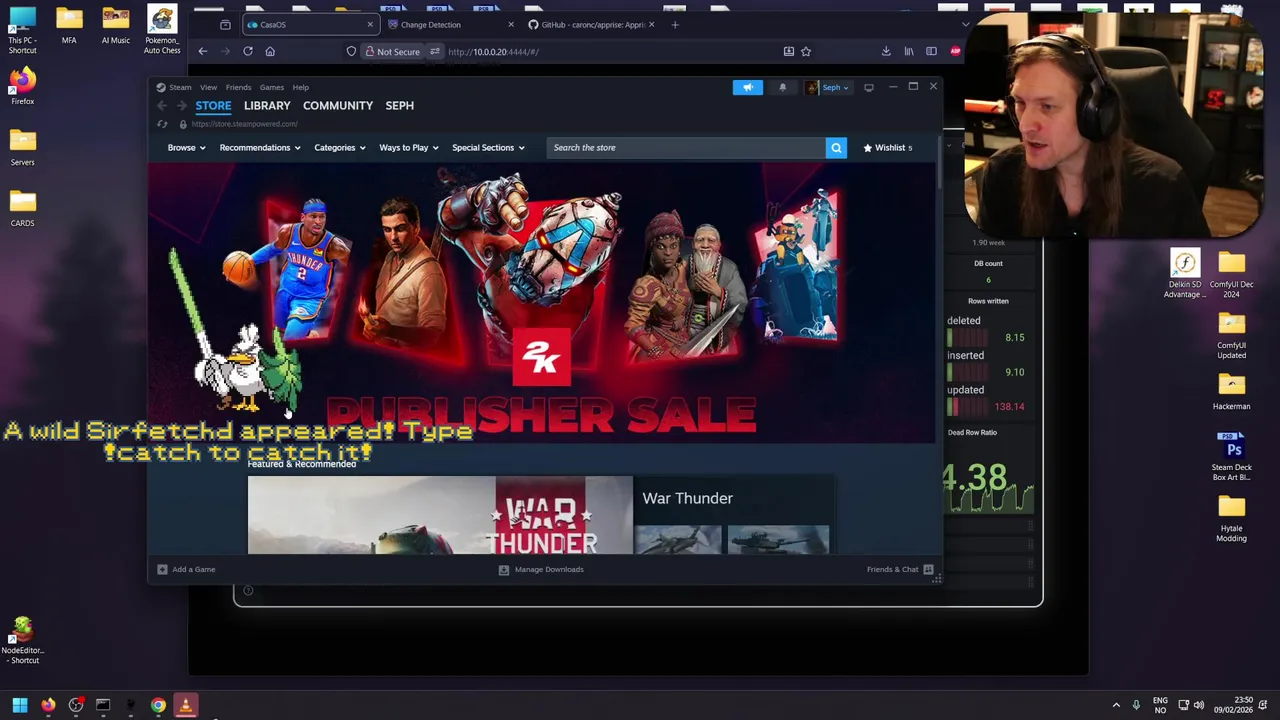
Task: Click the Add a Game plus icon
Action: (162, 569)
